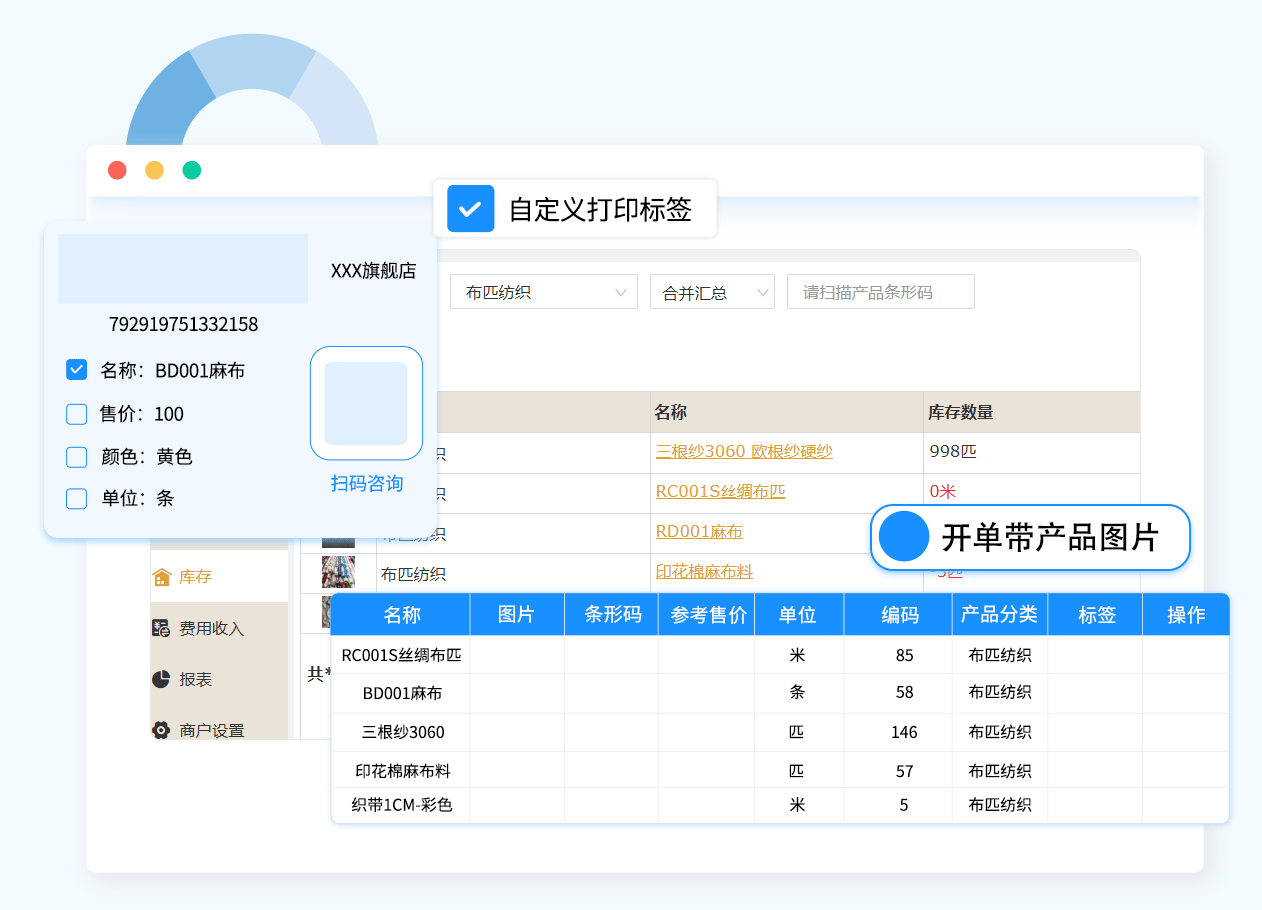Uncheck the 名称 BD001麻布 checkbox
This screenshot has width=1262, height=910.
pos(77,370)
